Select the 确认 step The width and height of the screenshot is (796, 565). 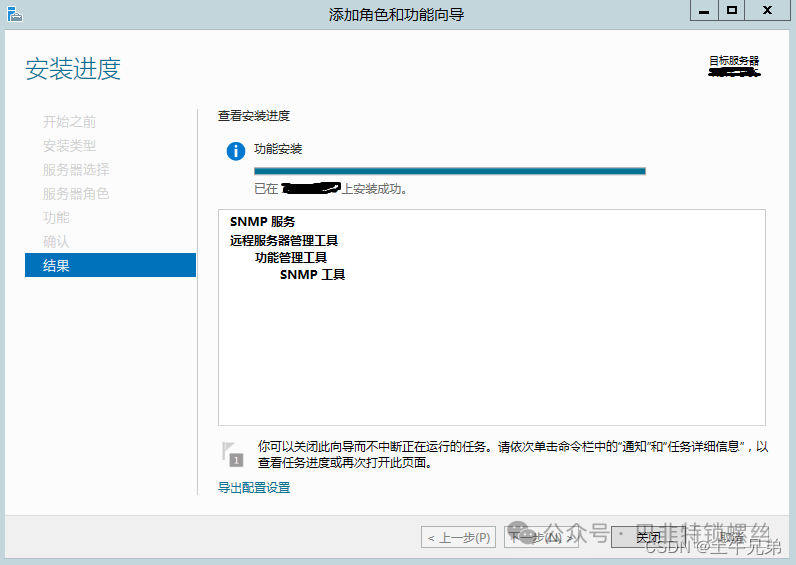point(56,241)
